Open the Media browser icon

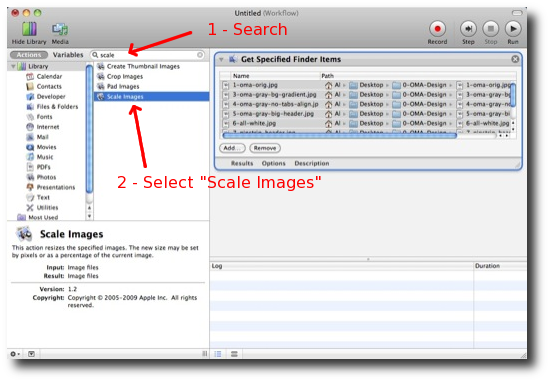tap(60, 29)
